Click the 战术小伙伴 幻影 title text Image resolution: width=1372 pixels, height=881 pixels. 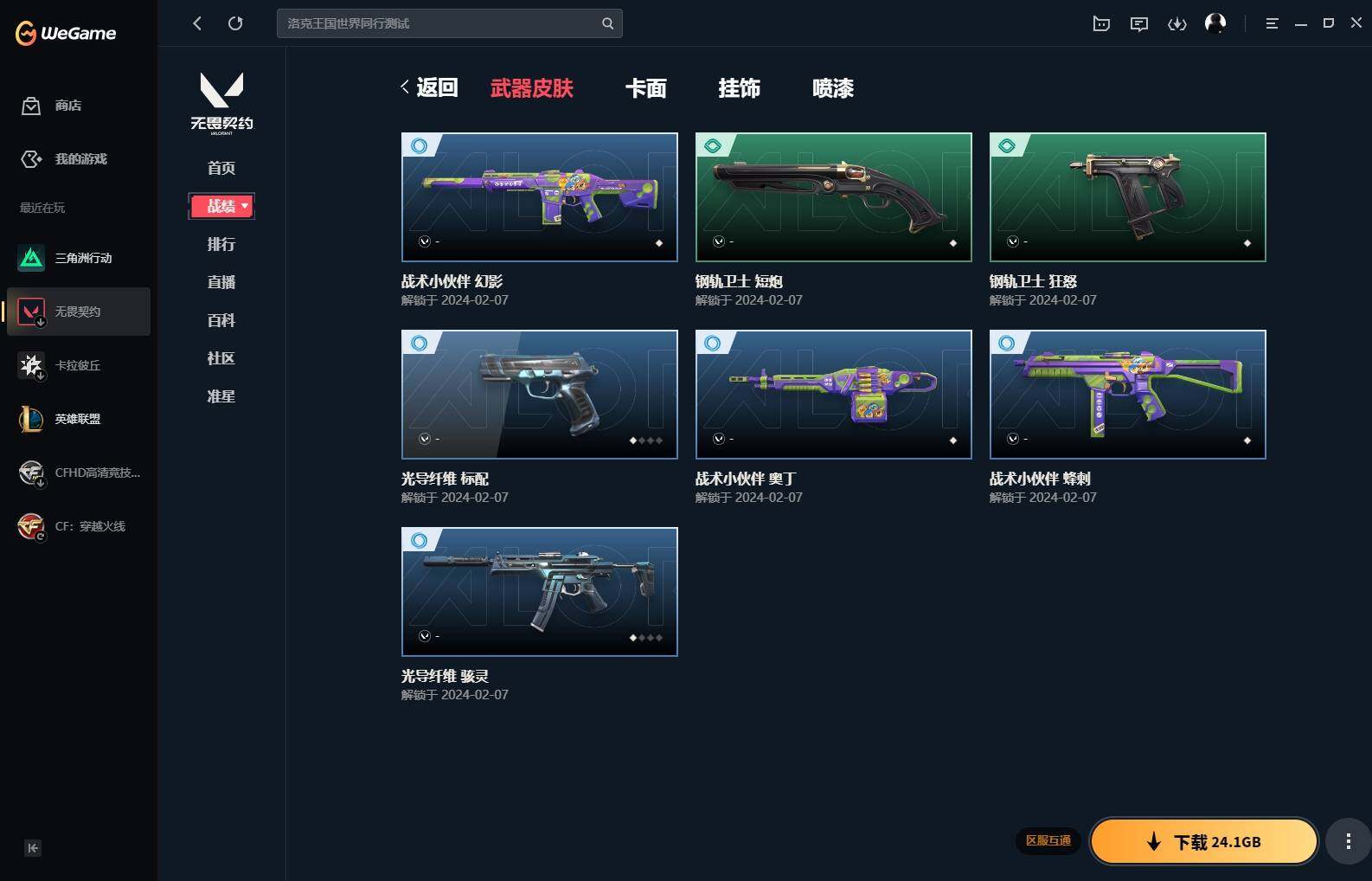[452, 281]
